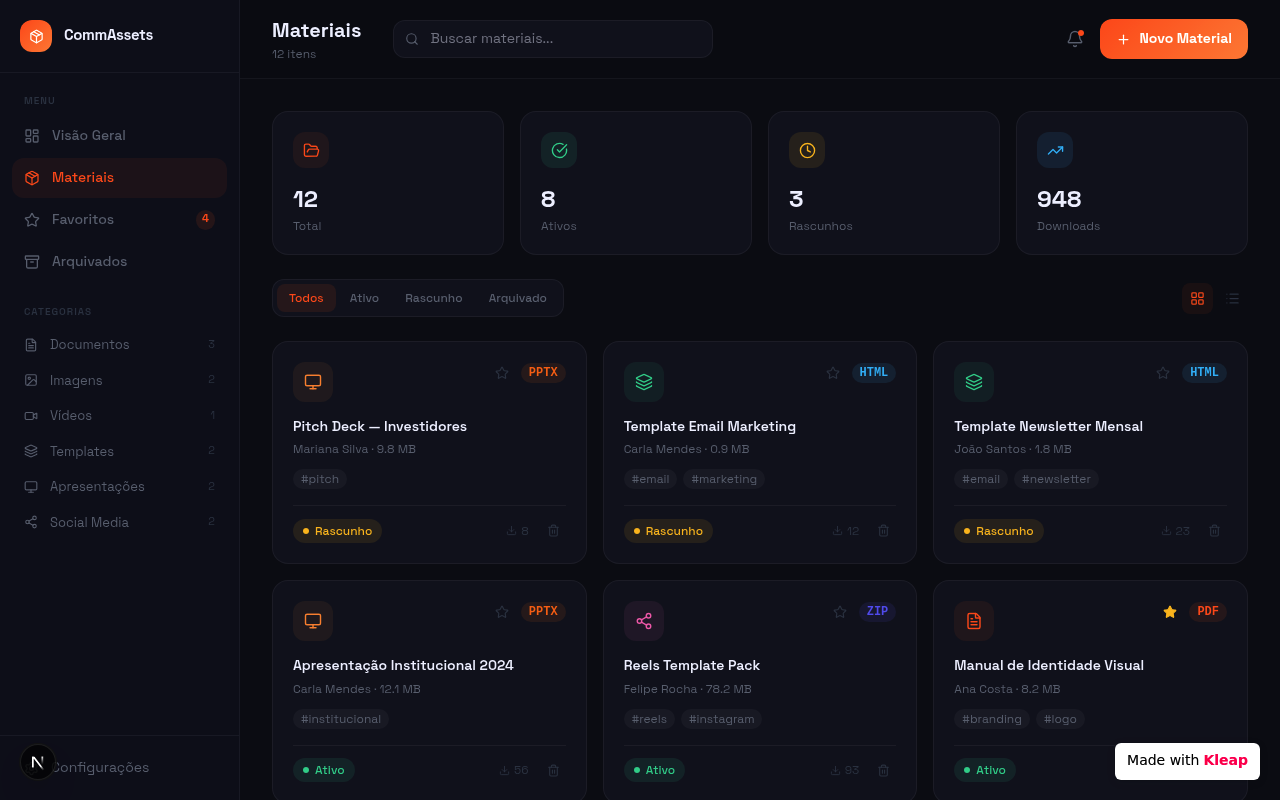Delete Template Newsletter Mensal material
This screenshot has height=800, width=1280.
point(1214,531)
